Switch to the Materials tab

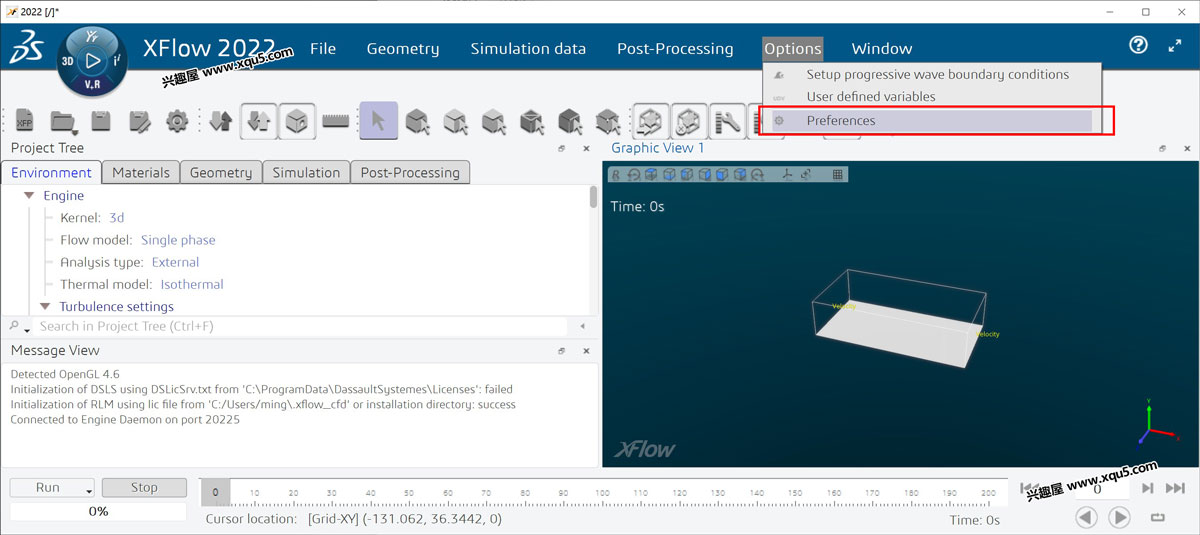pos(141,172)
